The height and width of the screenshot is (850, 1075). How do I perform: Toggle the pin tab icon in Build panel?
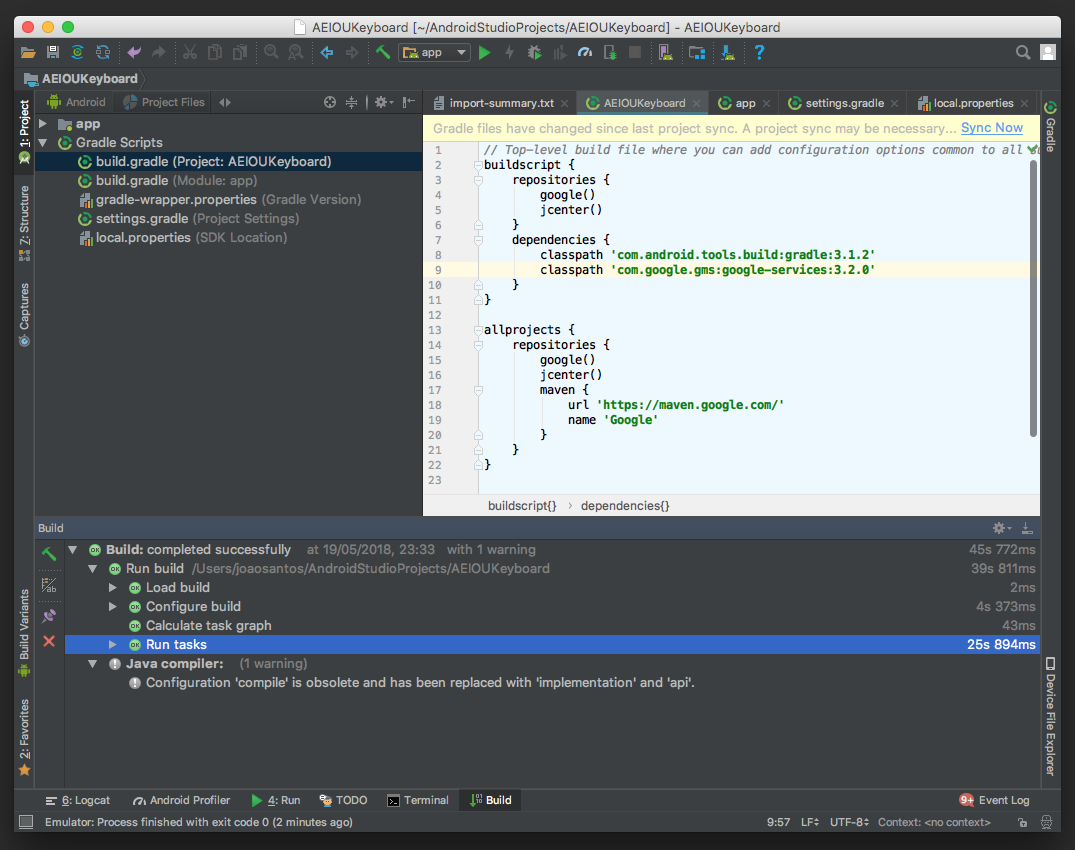(49, 615)
